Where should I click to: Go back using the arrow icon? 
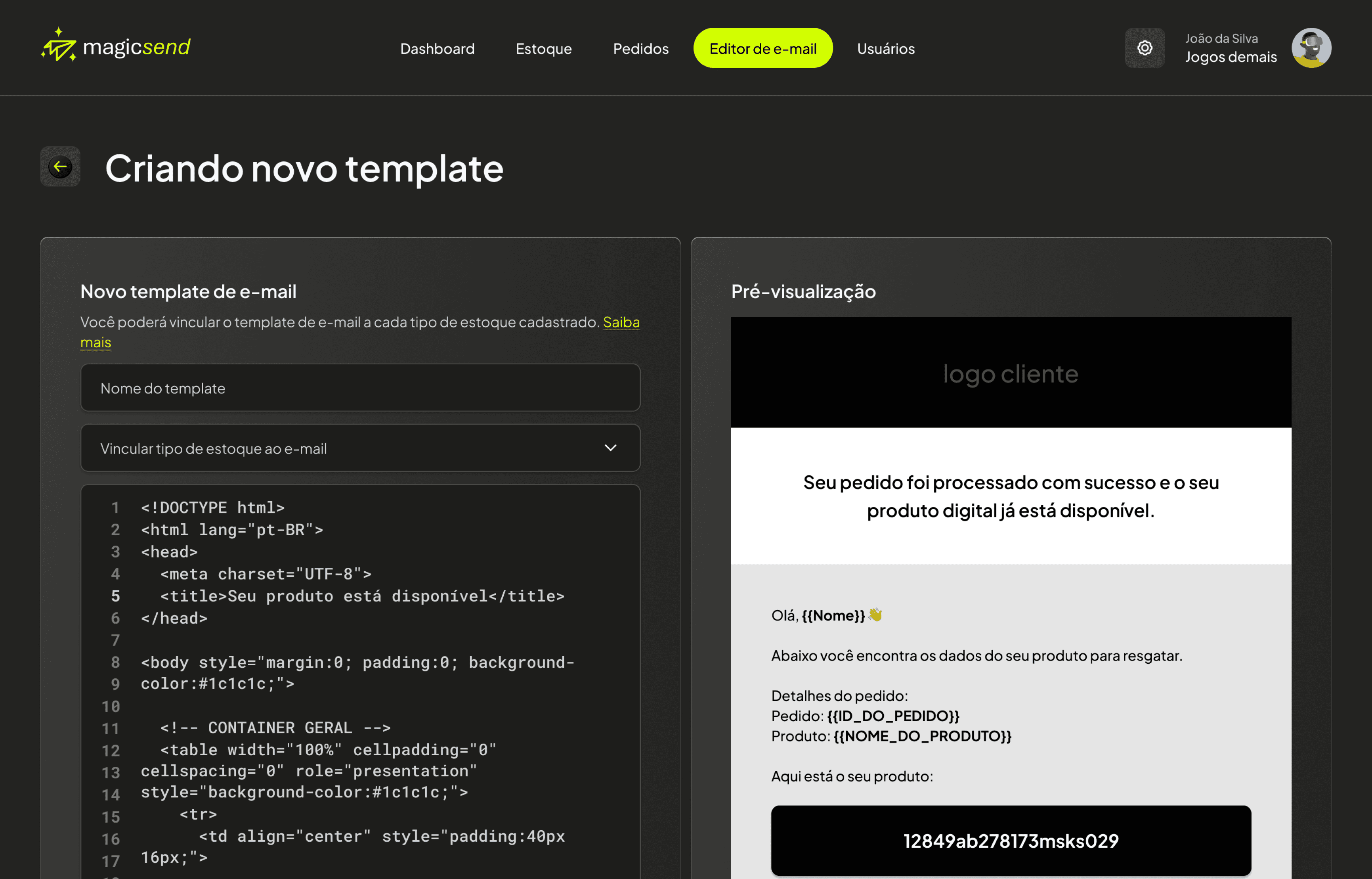tap(60, 167)
